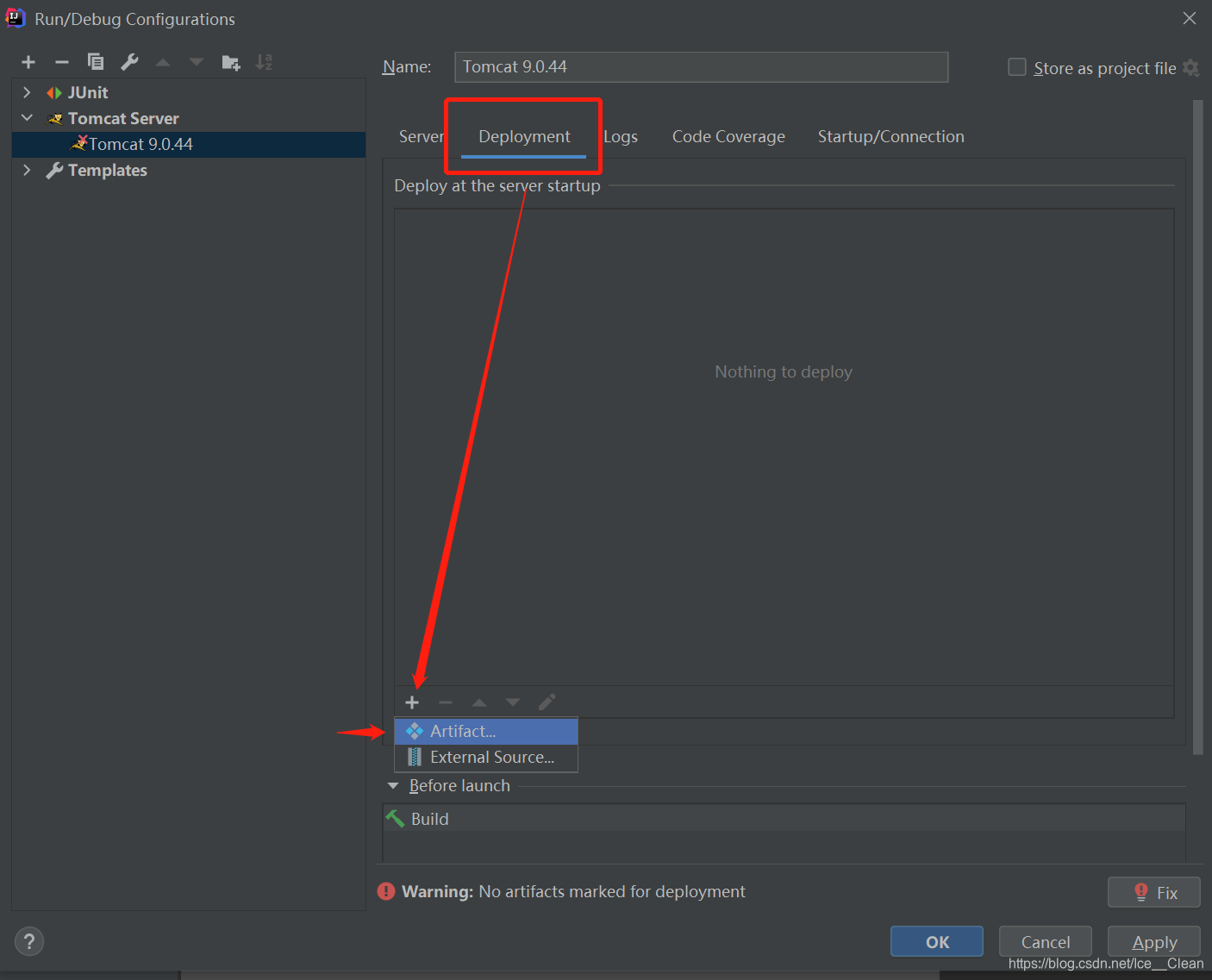Click the 'Nothing to deploy' text
The height and width of the screenshot is (980, 1212).
pos(784,371)
